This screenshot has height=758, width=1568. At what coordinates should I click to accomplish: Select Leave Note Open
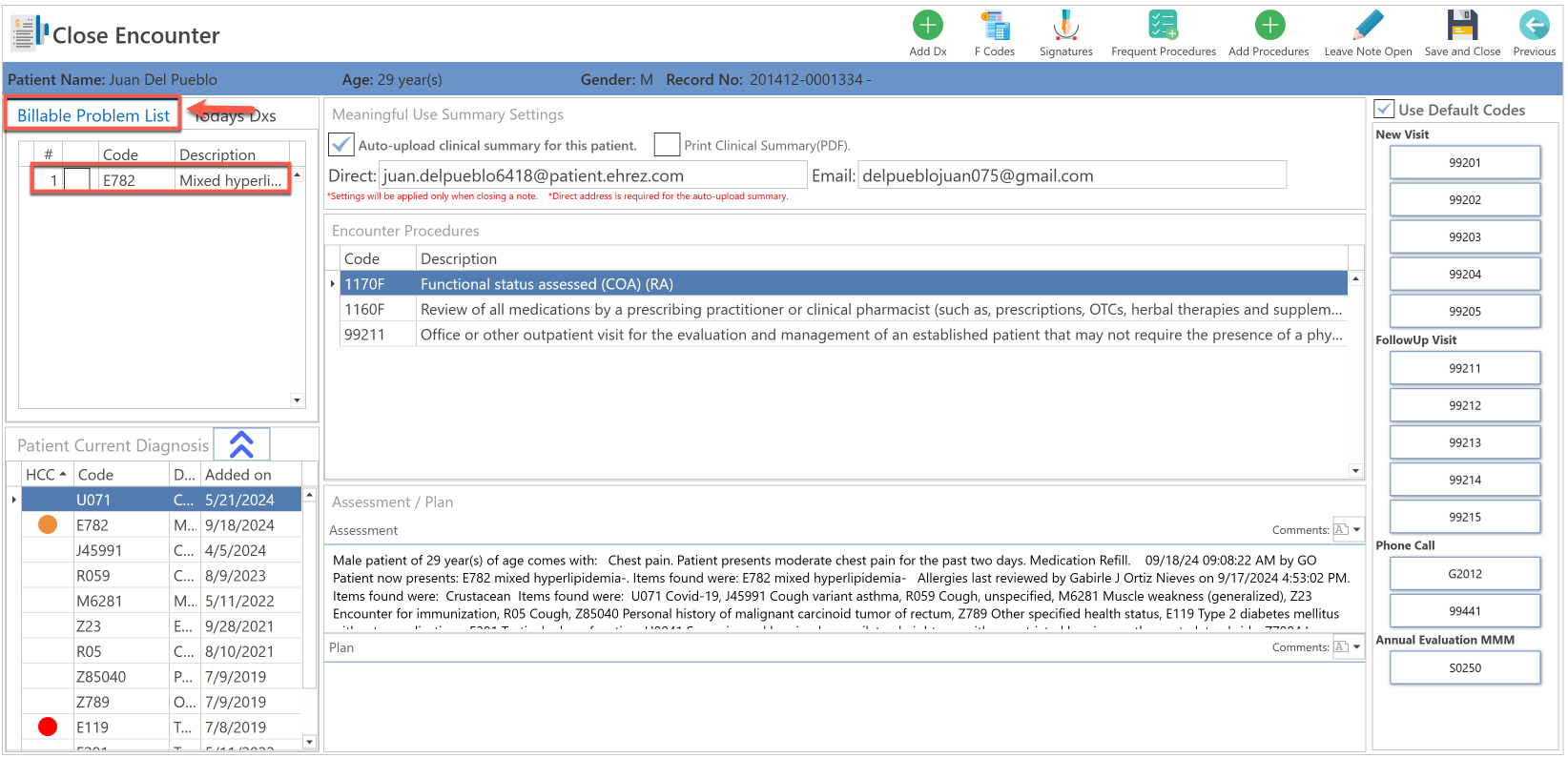tap(1368, 25)
